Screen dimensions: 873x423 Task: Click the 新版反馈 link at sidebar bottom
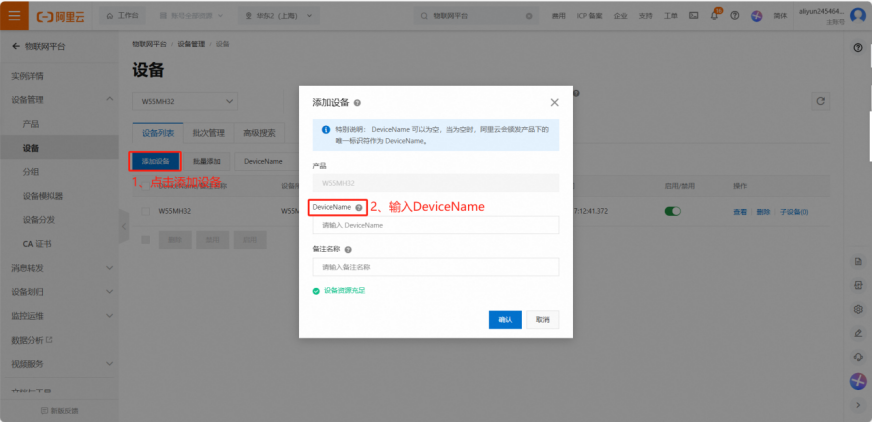point(60,411)
